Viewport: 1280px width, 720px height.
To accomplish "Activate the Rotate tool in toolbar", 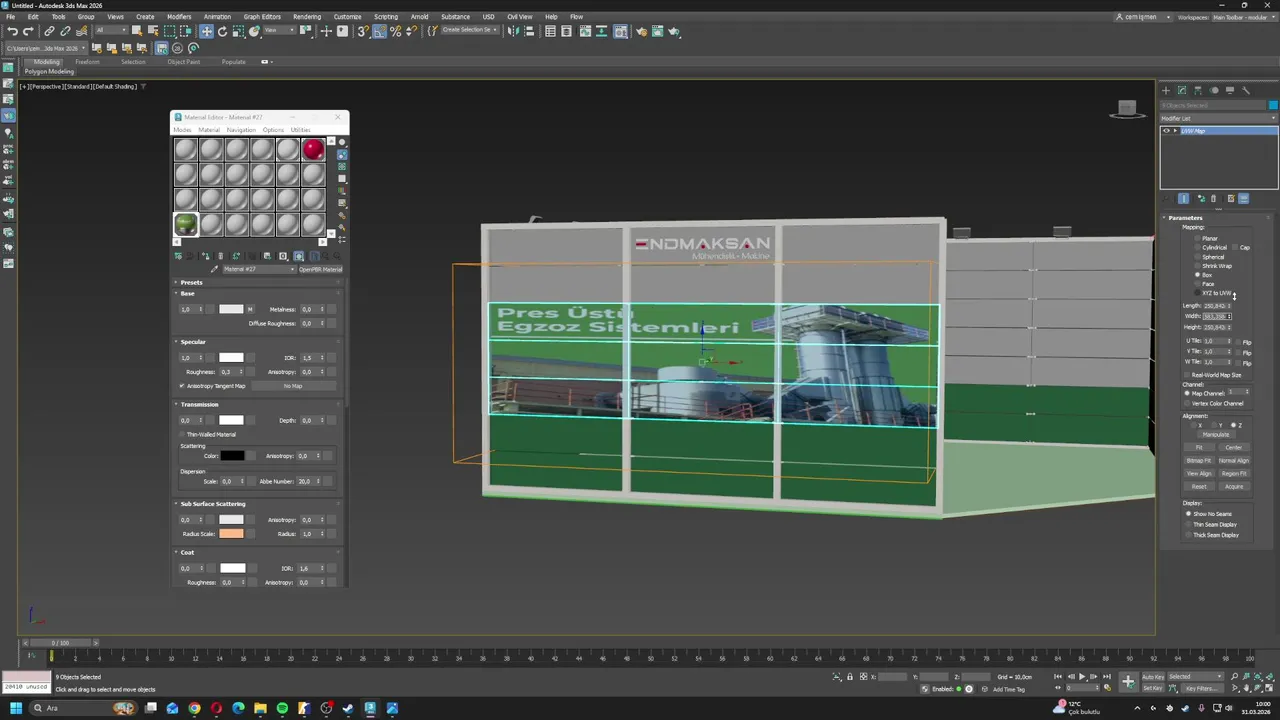I will (222, 31).
